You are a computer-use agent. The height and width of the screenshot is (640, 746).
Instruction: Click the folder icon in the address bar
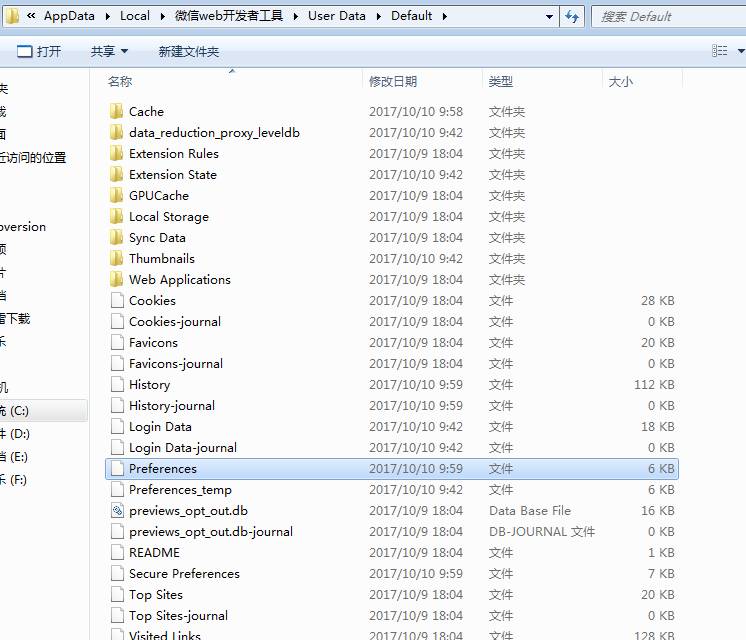(x=12, y=16)
